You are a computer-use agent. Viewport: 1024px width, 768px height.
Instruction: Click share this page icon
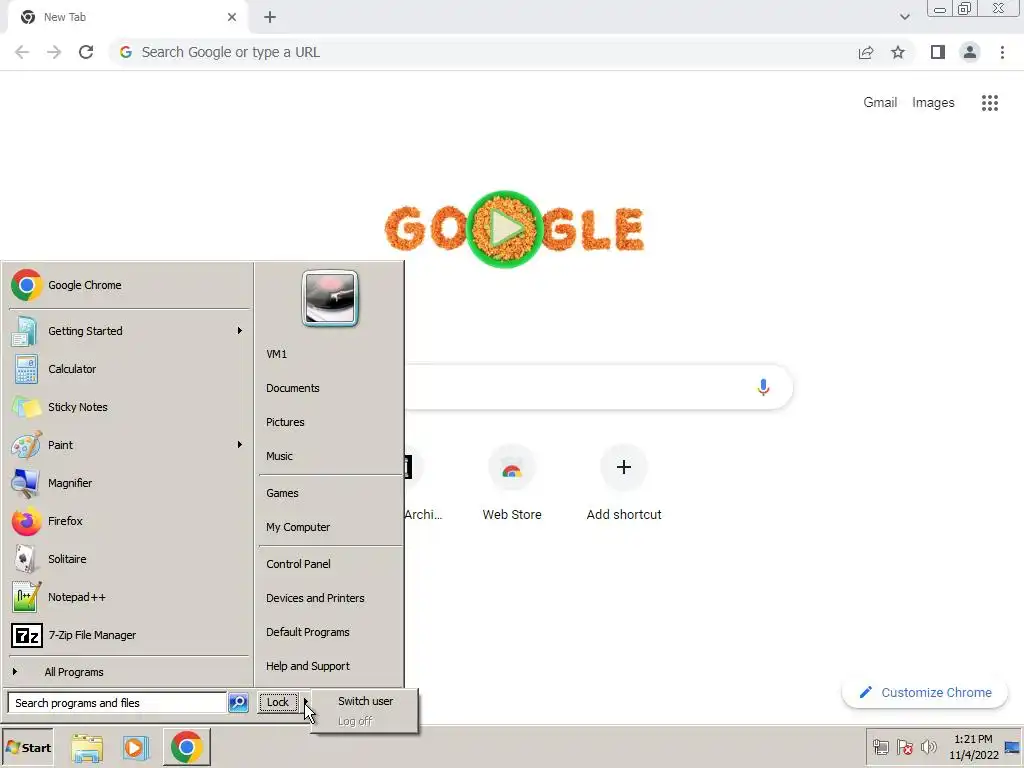[866, 52]
